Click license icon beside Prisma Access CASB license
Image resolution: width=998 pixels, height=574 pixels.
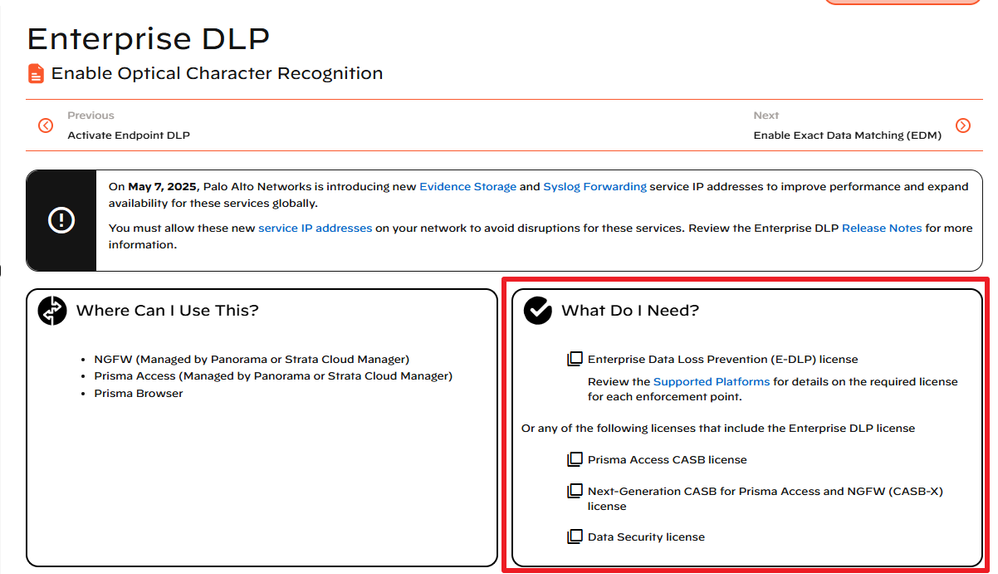point(575,459)
